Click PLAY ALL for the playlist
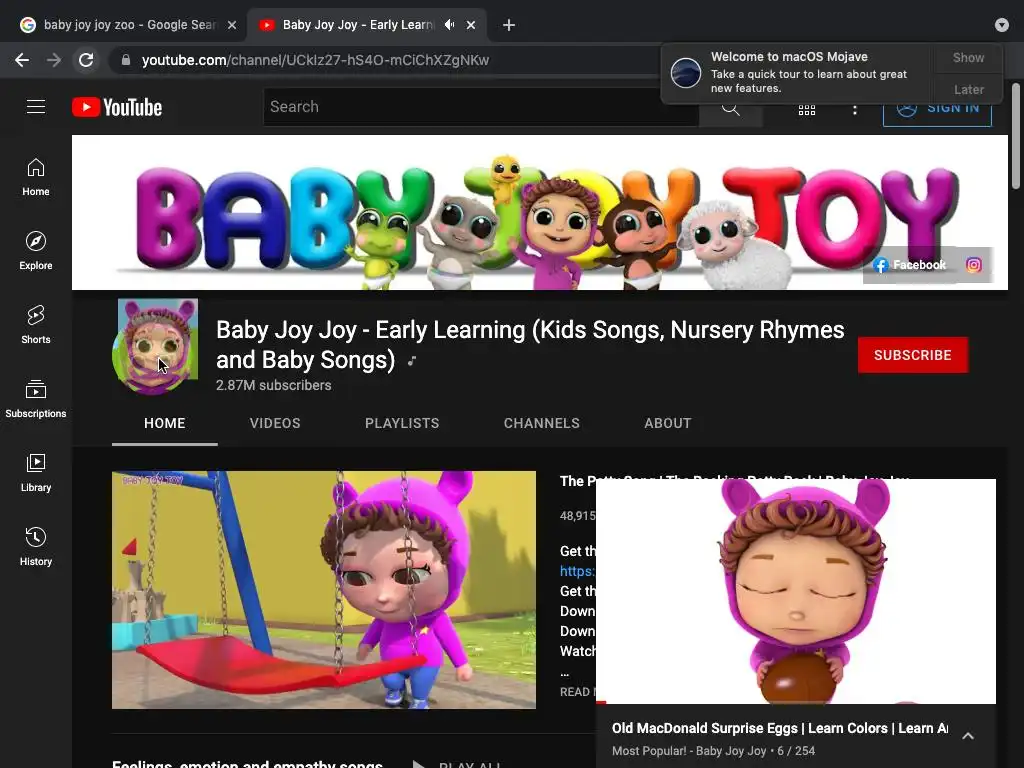This screenshot has width=1024, height=768. (457, 763)
